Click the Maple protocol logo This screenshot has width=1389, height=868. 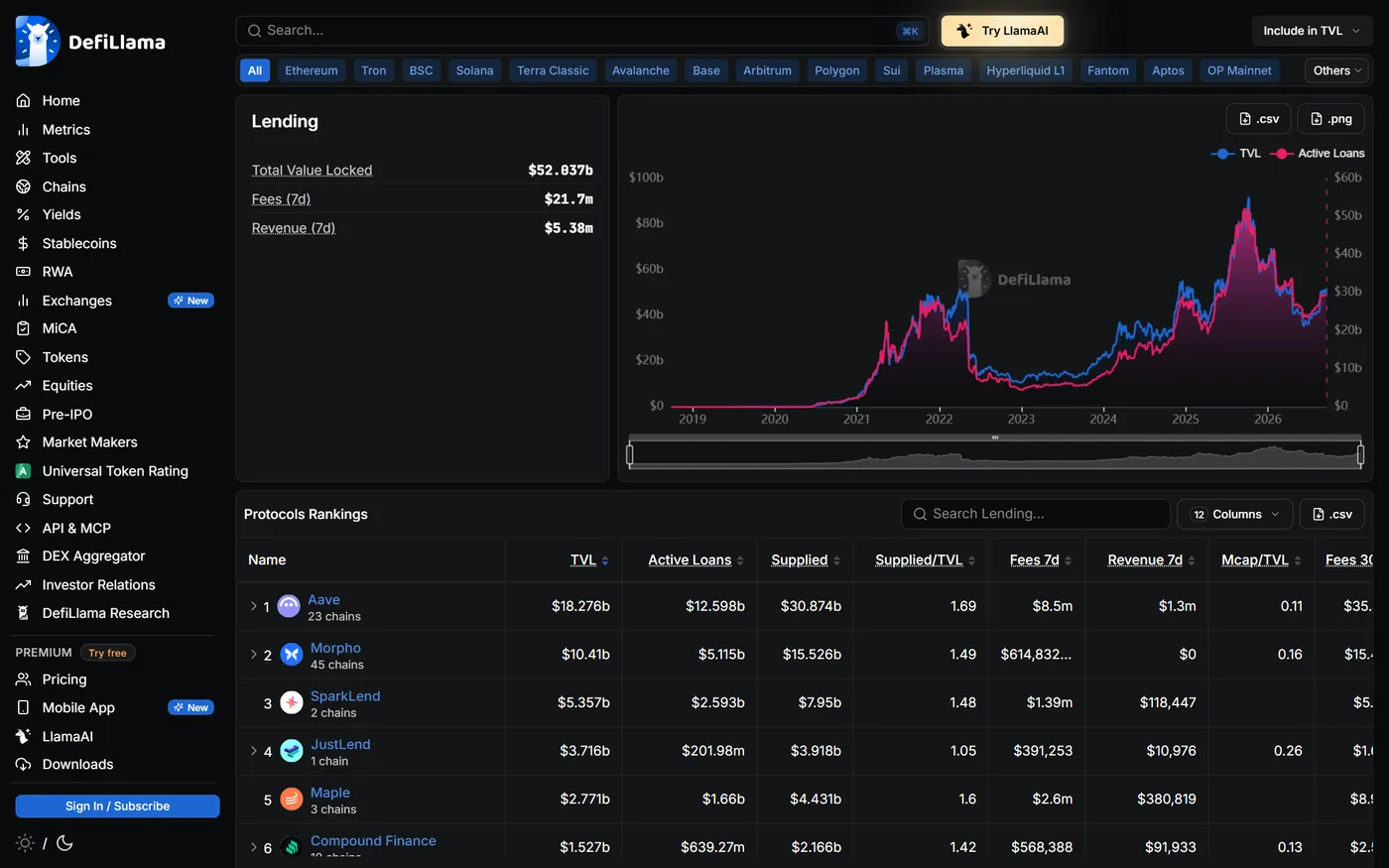tap(292, 799)
